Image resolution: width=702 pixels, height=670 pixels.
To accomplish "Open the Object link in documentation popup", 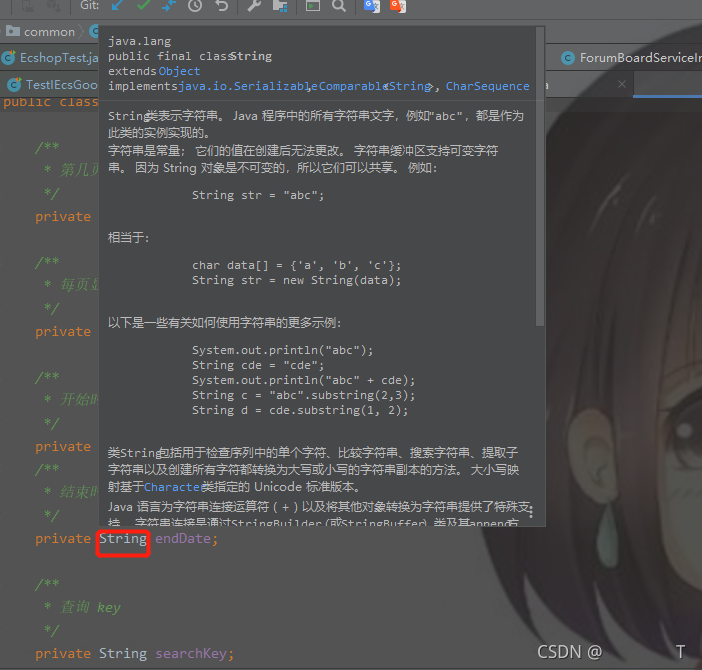I will pos(179,71).
